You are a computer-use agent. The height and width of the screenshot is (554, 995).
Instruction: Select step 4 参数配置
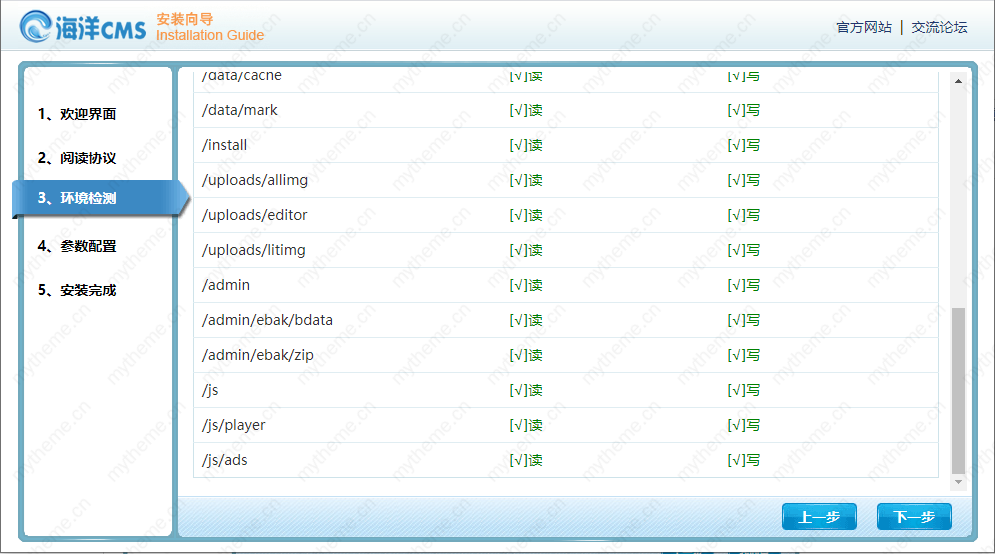click(77, 246)
